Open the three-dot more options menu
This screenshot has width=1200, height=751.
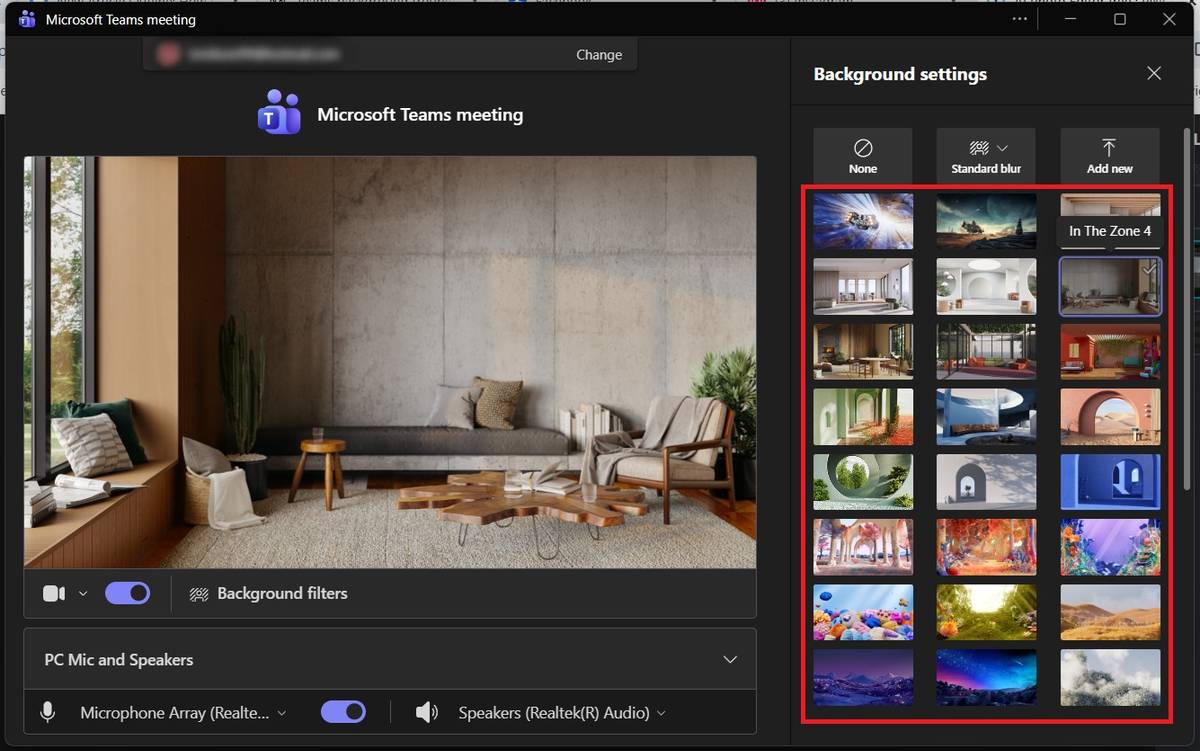(1020, 19)
